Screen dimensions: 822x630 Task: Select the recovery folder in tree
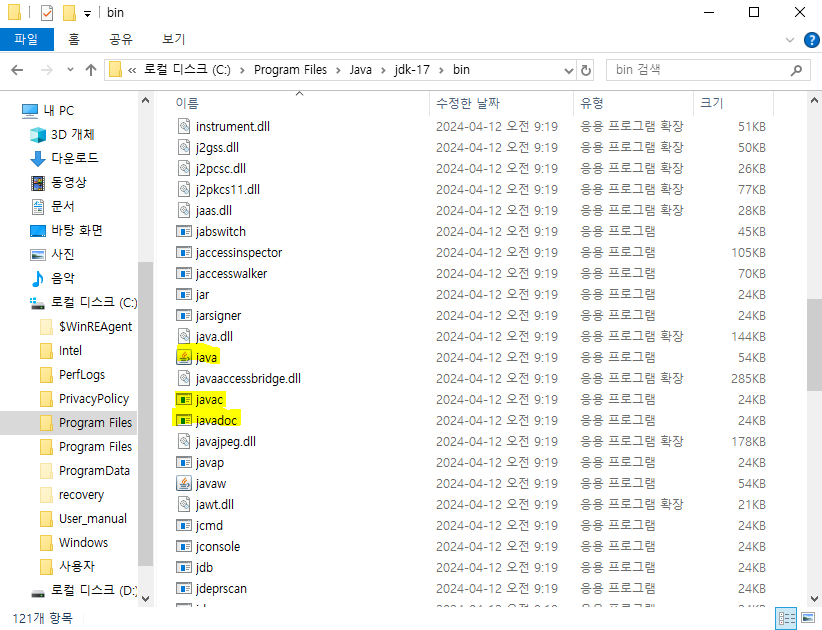pyautogui.click(x=81, y=495)
